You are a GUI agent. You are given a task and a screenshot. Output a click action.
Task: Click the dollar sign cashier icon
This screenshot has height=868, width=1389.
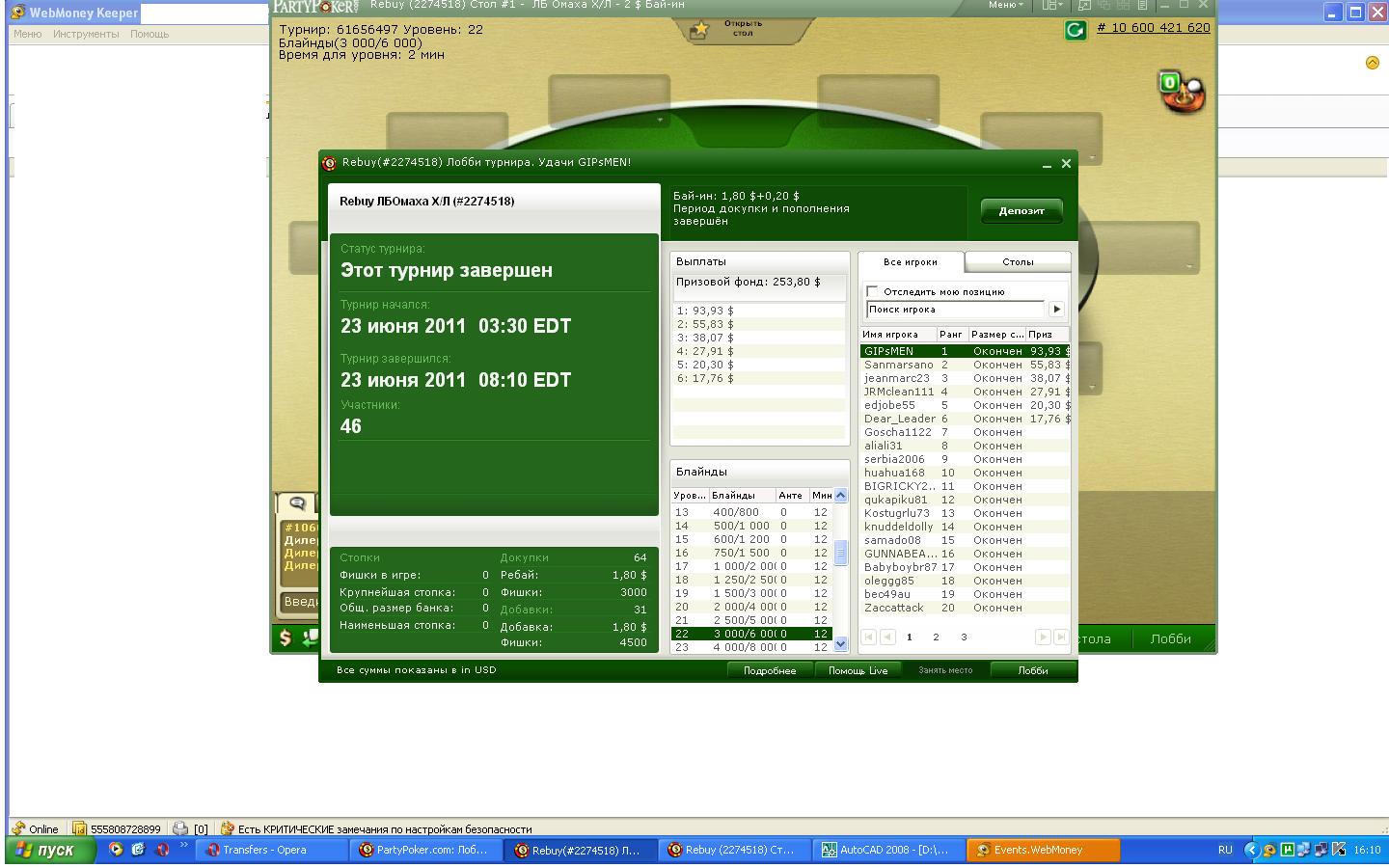[x=286, y=637]
